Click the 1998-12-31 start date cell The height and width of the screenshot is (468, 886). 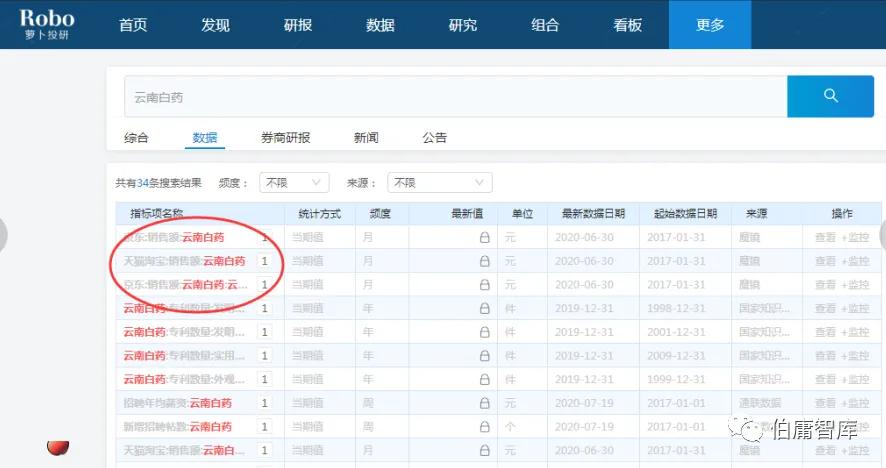click(x=676, y=309)
